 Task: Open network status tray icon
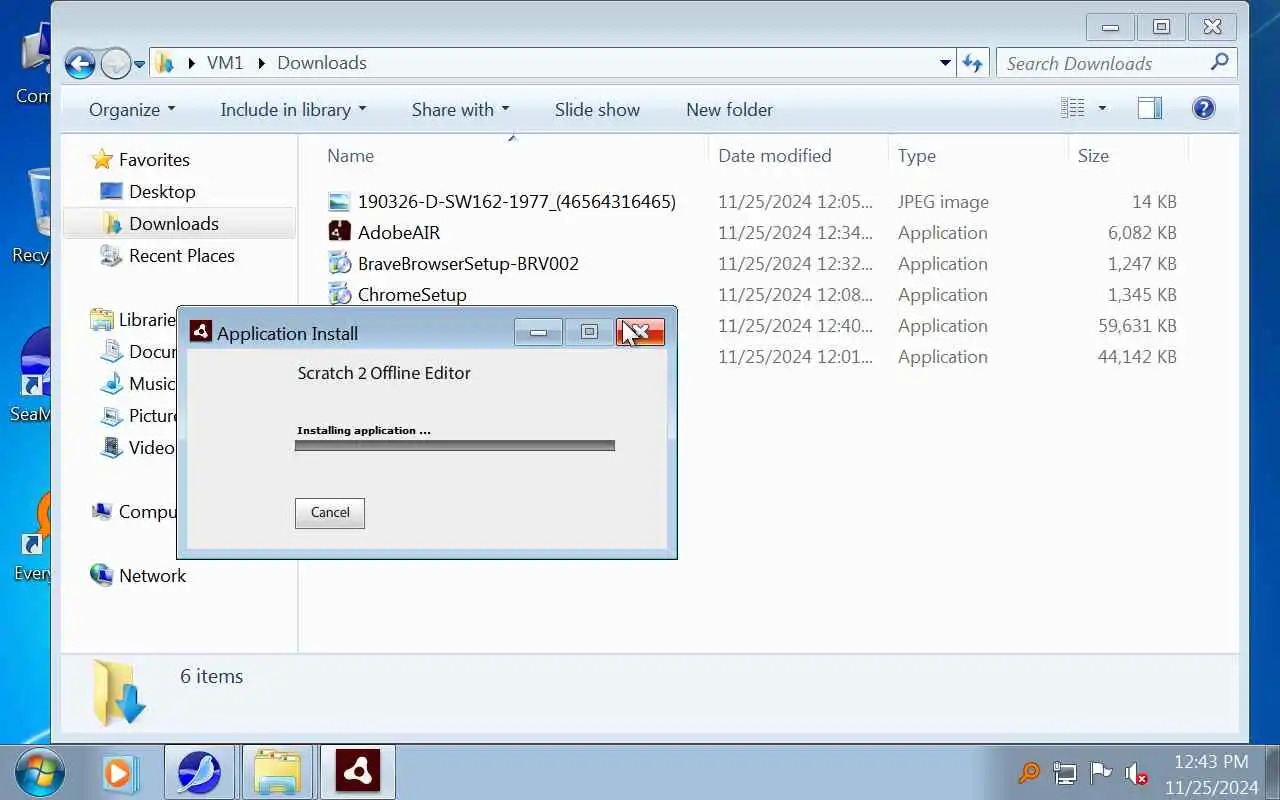point(1064,773)
